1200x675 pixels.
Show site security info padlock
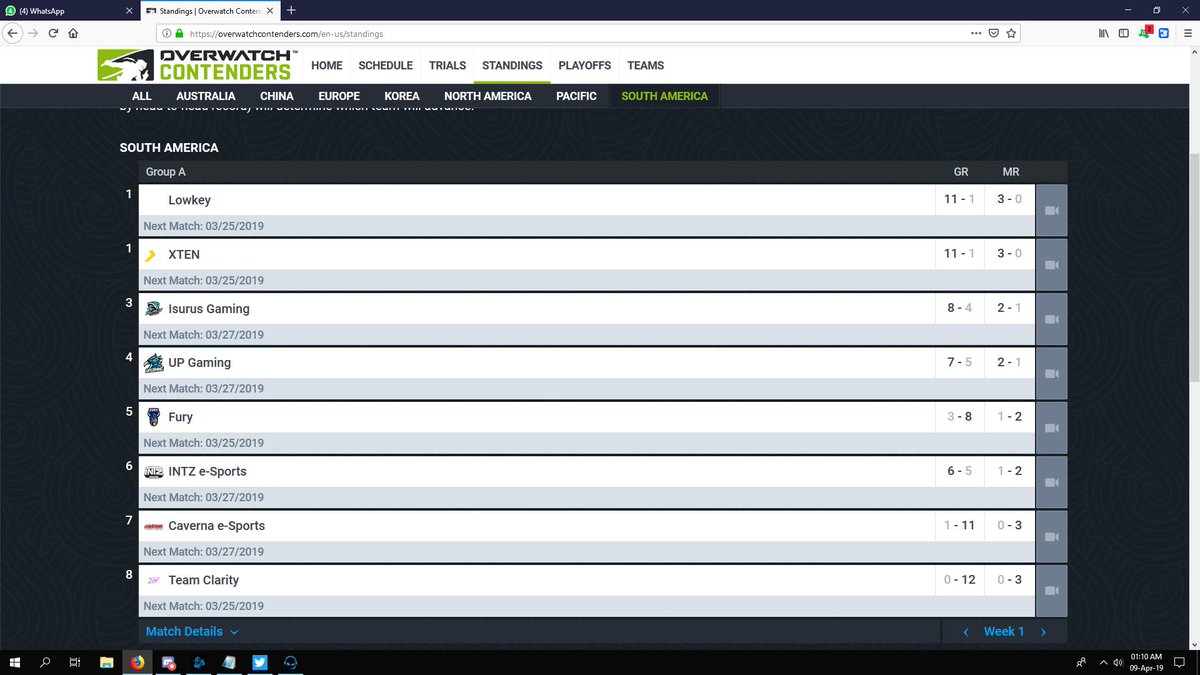pyautogui.click(x=178, y=33)
